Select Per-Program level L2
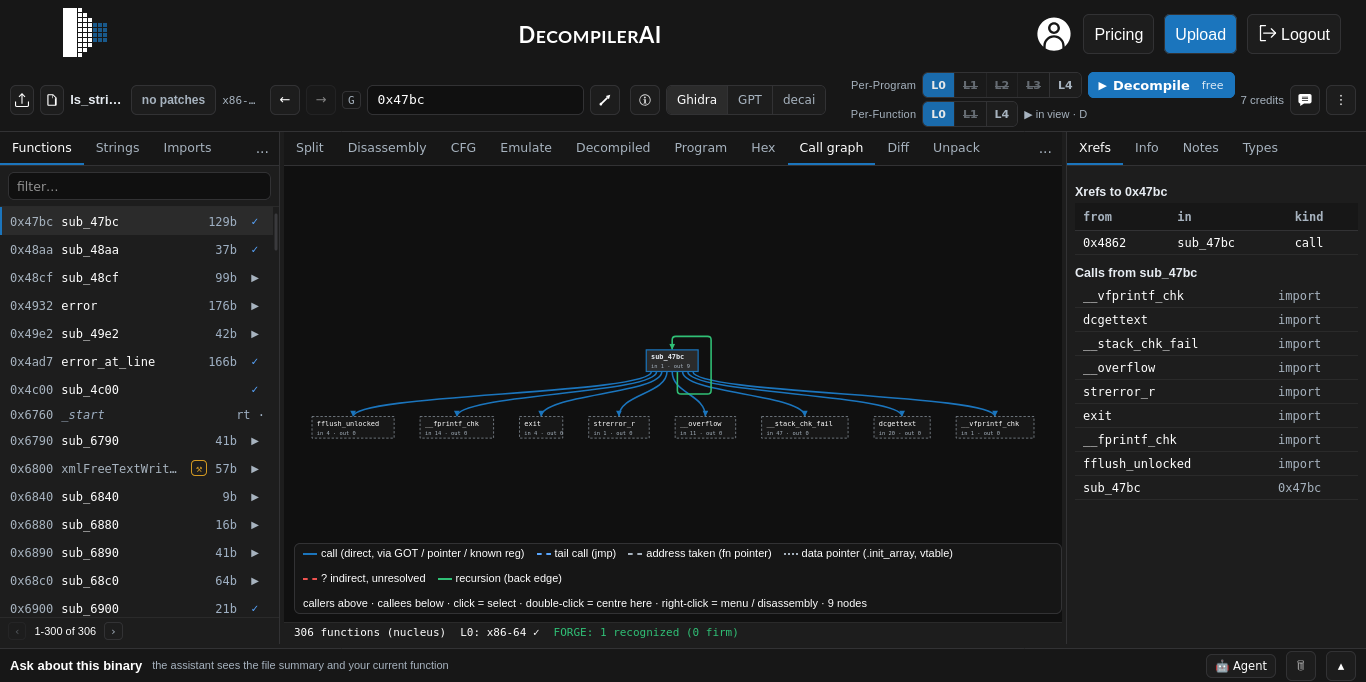 pos(1002,85)
